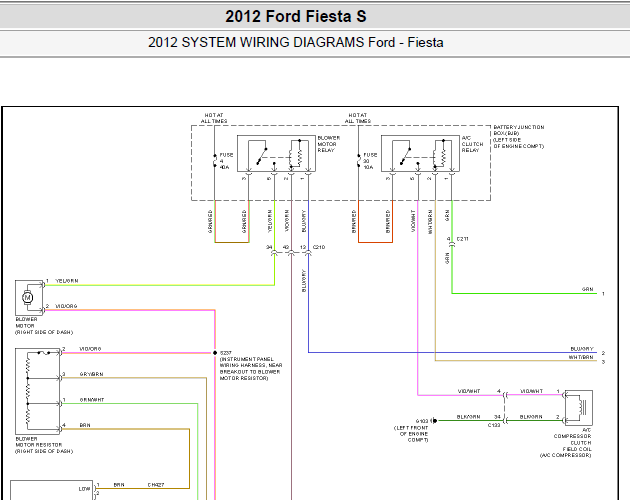This screenshot has width=630, height=500.
Task: Click the vertical YEL/GRN label under blower relay
Action: (270, 221)
